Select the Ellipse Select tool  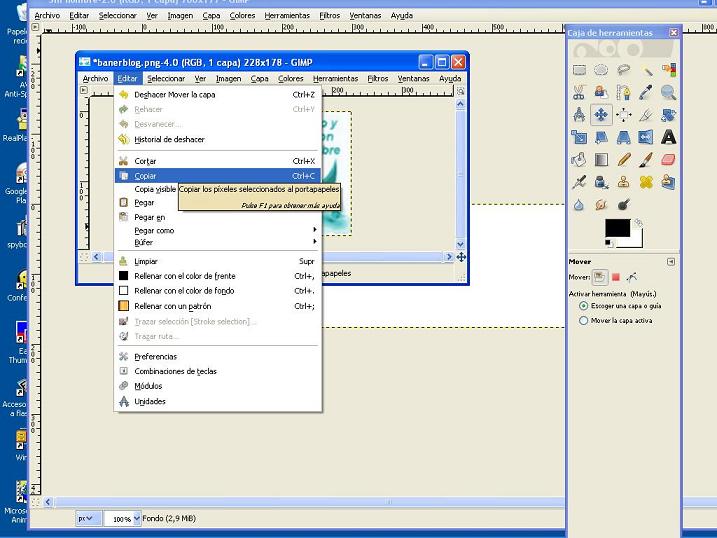click(x=601, y=70)
